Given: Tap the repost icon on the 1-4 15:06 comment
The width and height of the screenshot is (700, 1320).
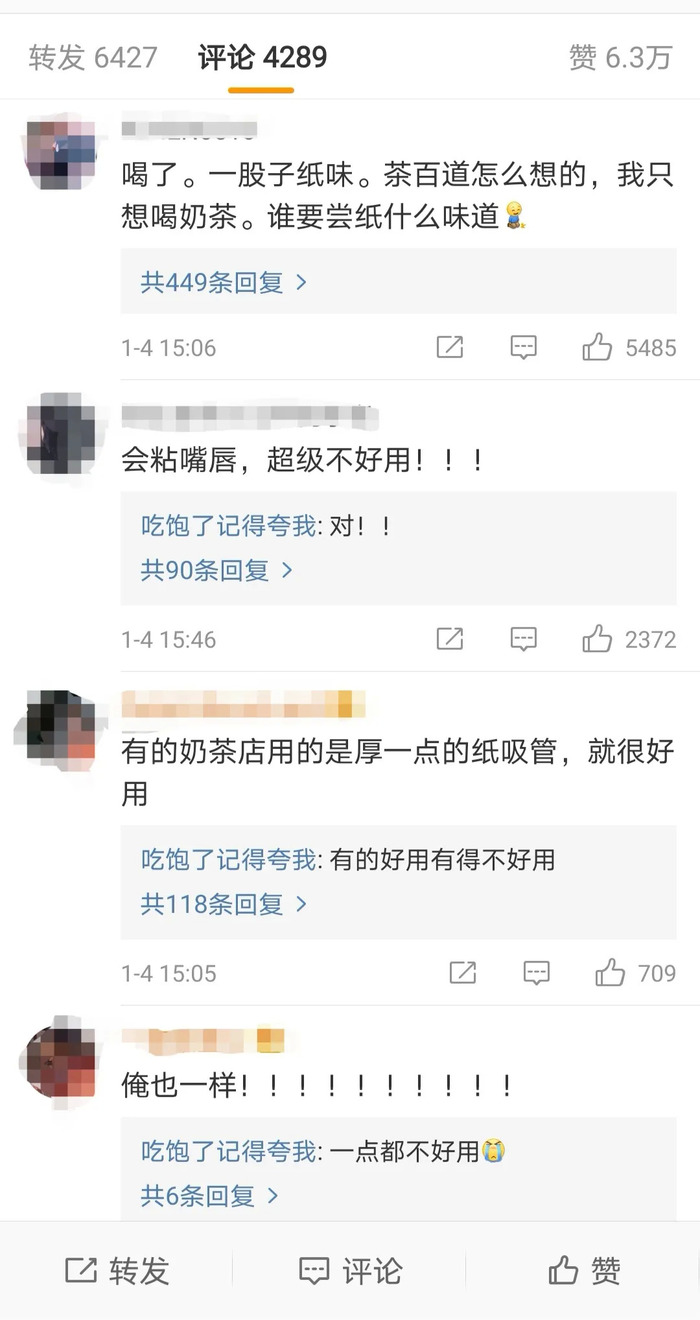Looking at the screenshot, I should [x=450, y=347].
